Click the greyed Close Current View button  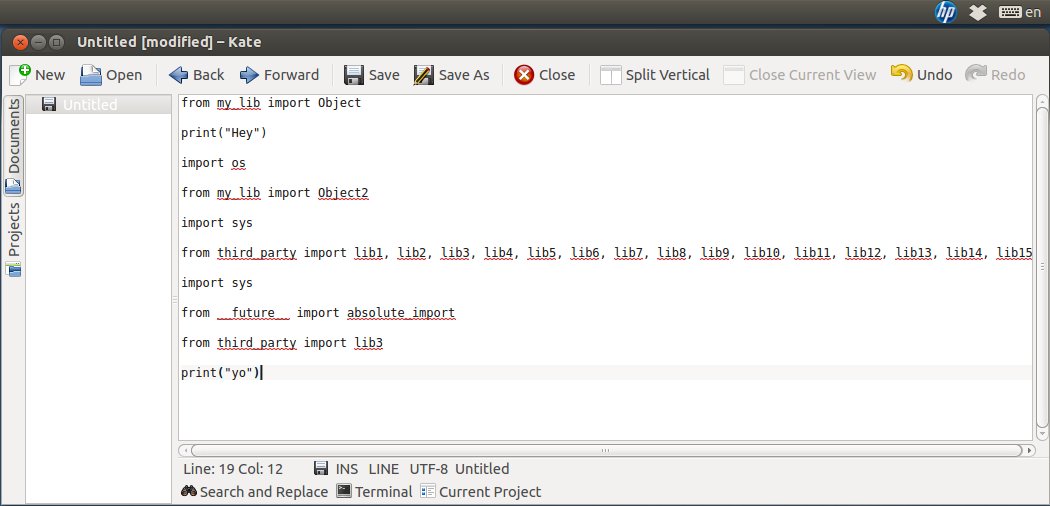click(800, 74)
